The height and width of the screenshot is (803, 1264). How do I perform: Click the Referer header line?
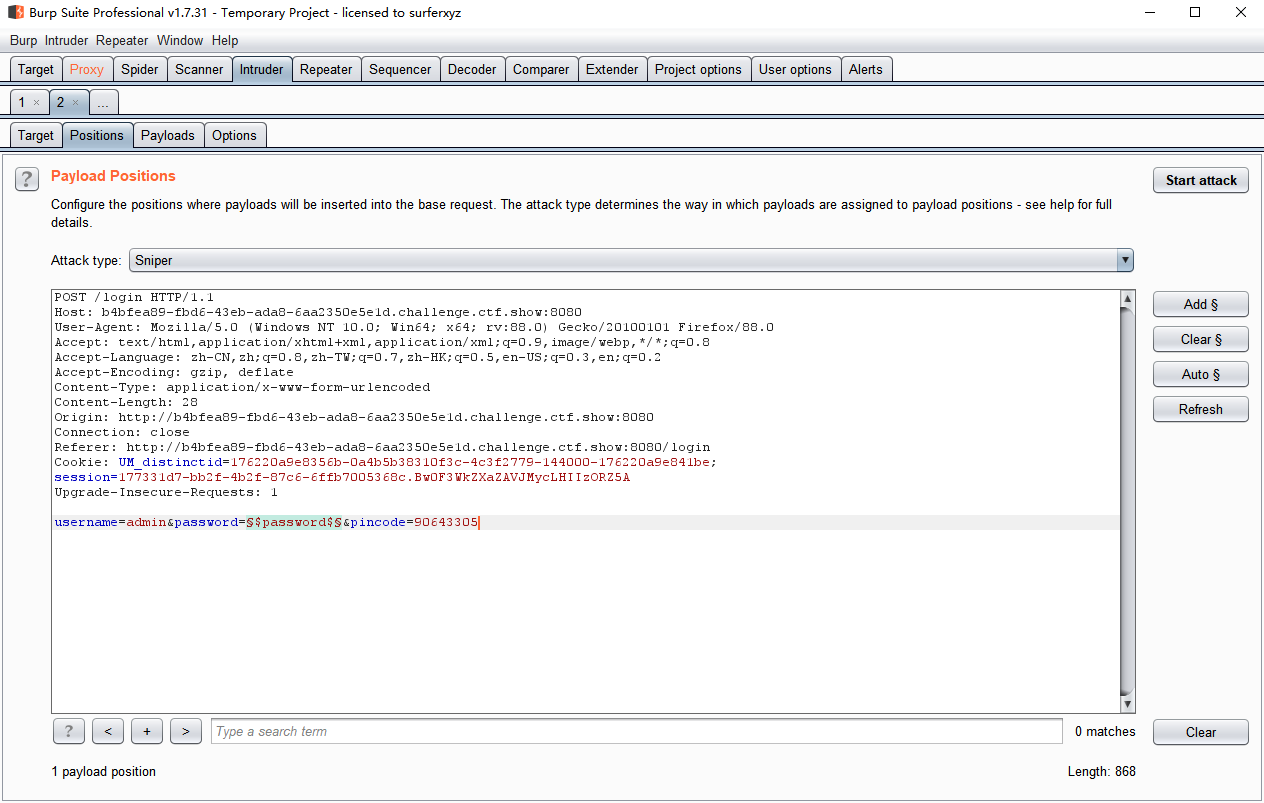(x=382, y=447)
